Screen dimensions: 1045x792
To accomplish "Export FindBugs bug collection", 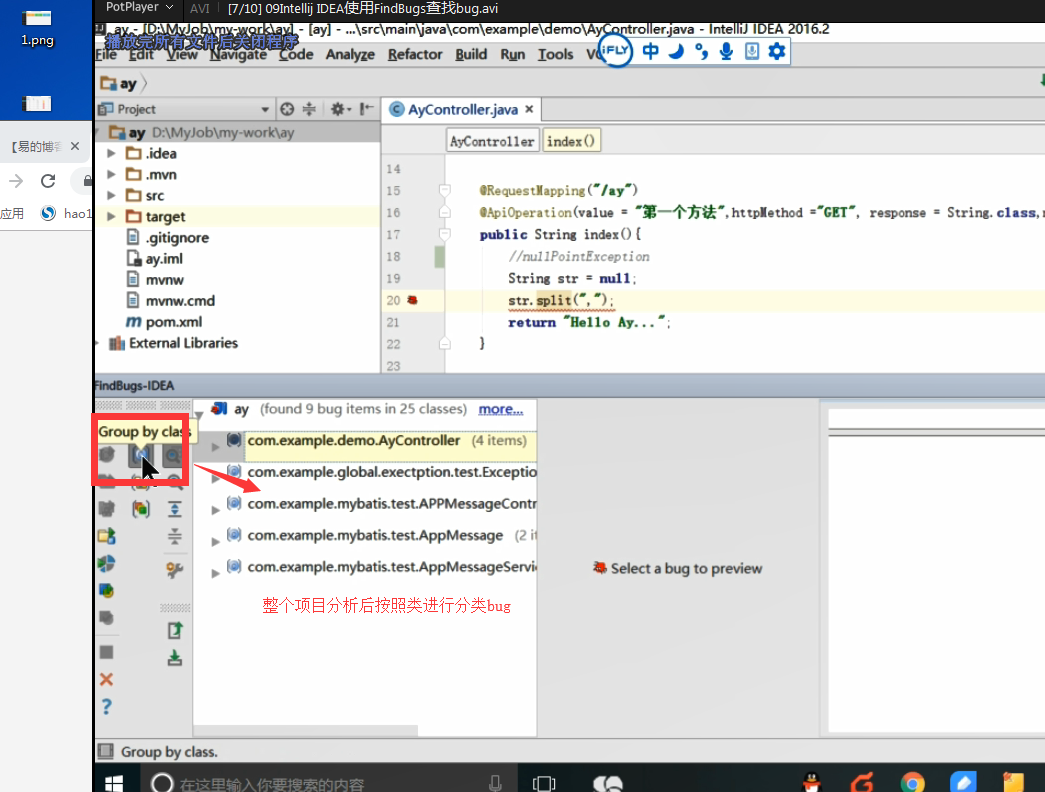I will [x=175, y=630].
